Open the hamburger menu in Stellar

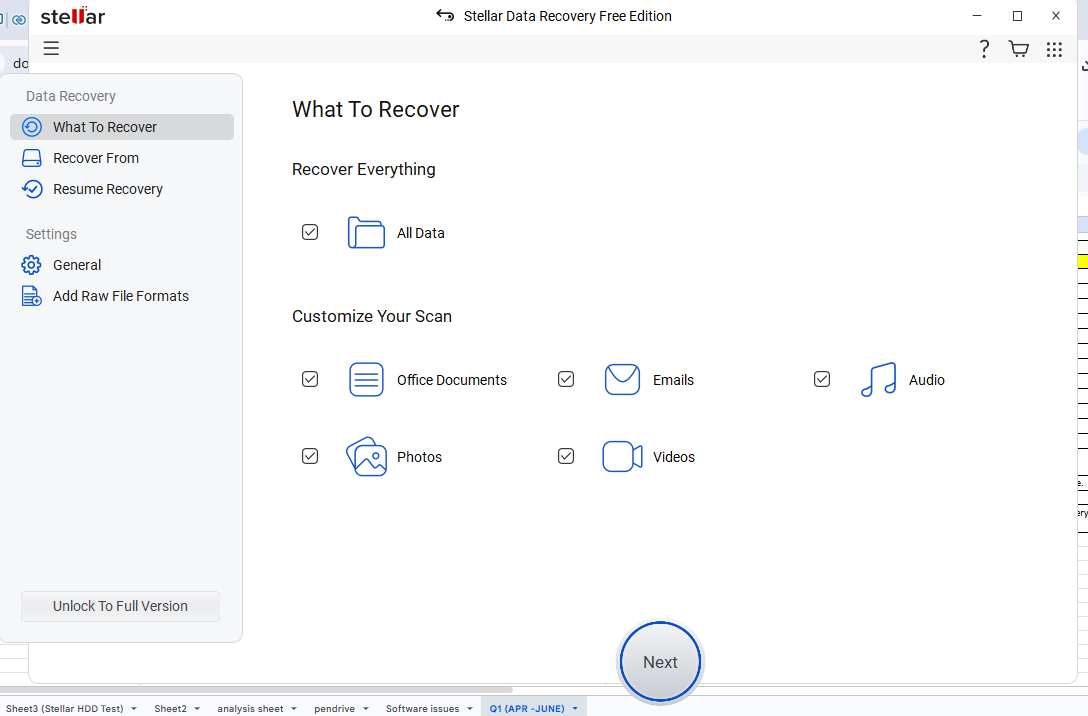(x=51, y=48)
